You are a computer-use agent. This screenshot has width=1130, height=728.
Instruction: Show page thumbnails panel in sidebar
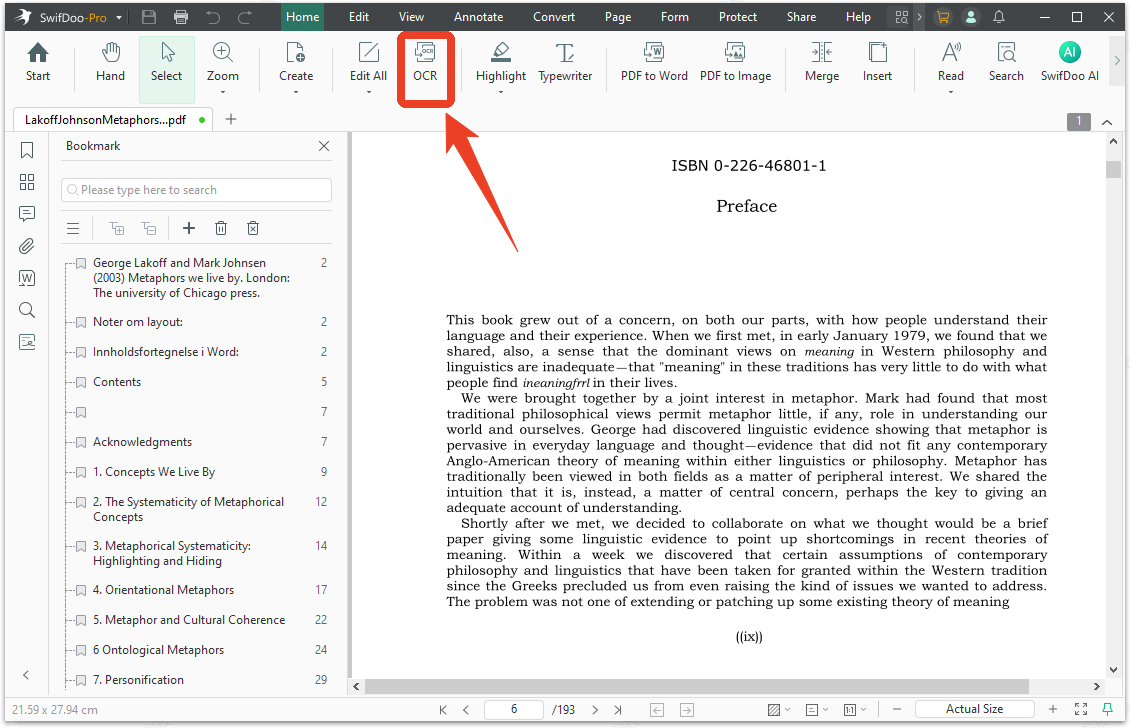click(x=27, y=182)
